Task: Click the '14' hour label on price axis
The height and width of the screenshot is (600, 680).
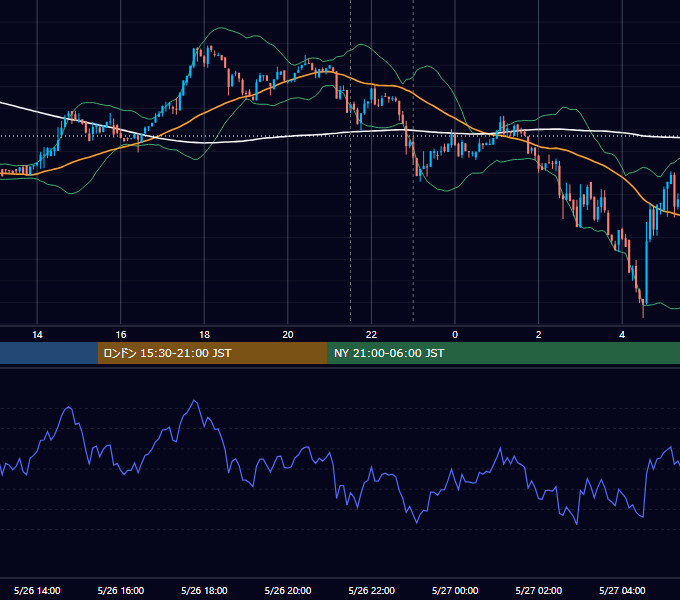Action: click(37, 335)
